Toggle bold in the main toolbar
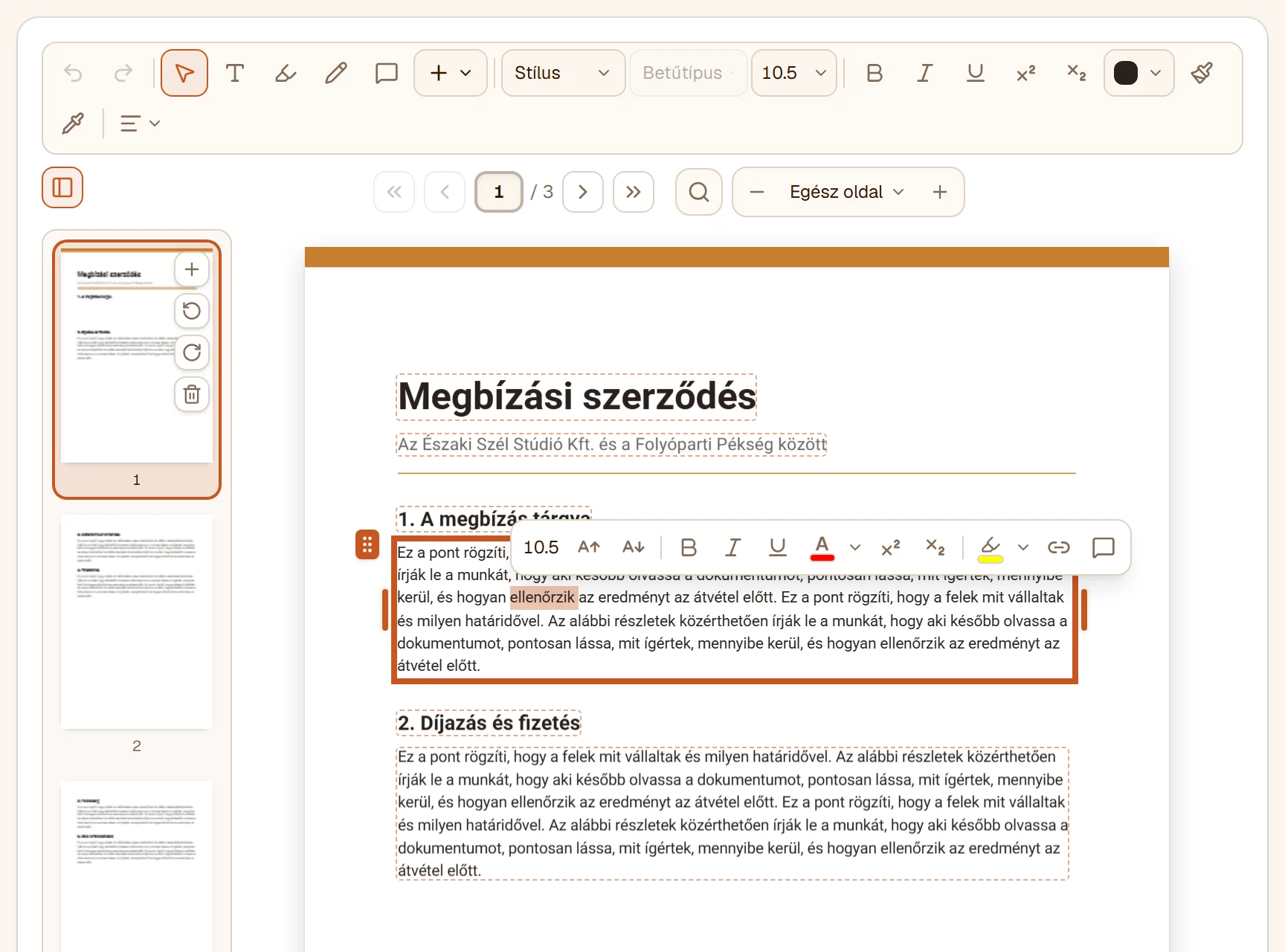 [875, 73]
